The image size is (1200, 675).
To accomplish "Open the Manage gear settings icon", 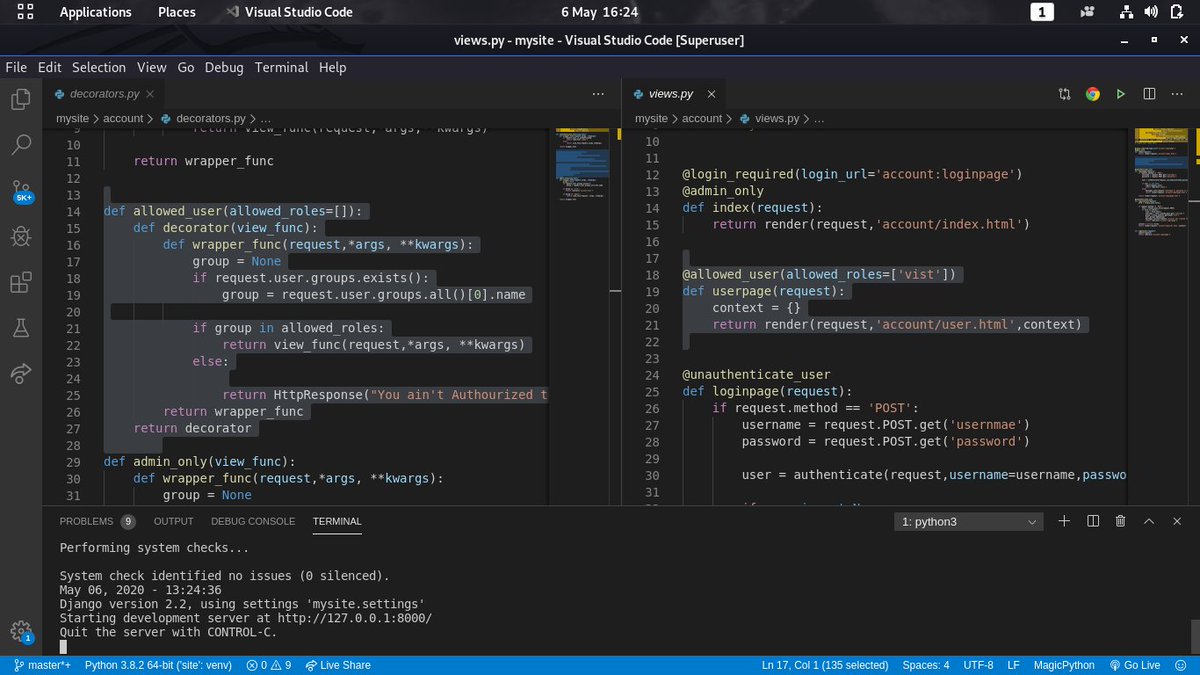I will click(20, 631).
